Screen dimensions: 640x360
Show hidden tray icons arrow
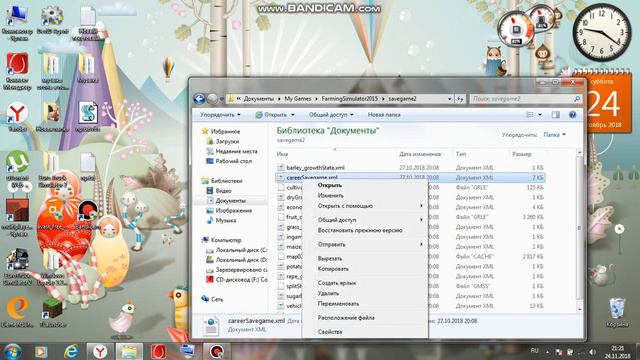[547, 352]
